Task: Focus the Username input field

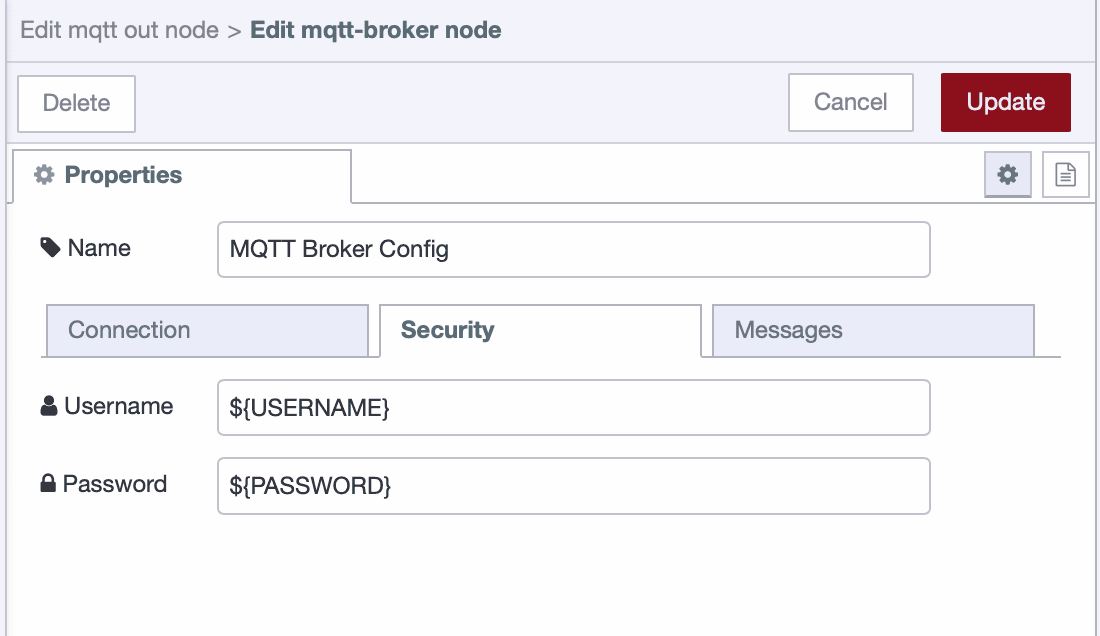Action: (x=574, y=407)
